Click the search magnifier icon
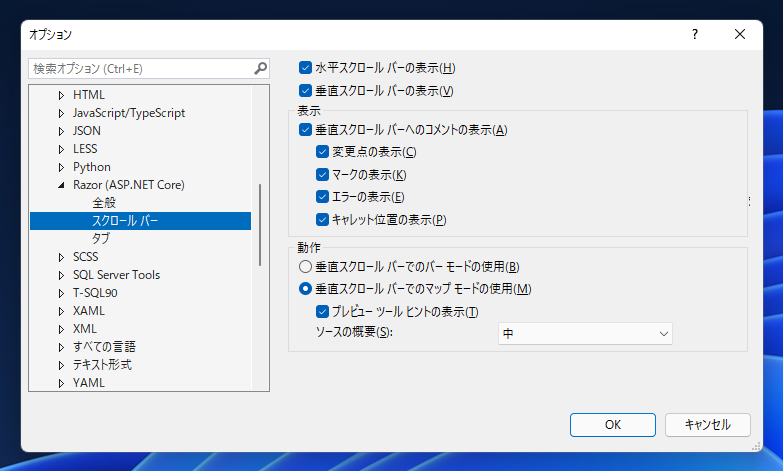 point(260,68)
